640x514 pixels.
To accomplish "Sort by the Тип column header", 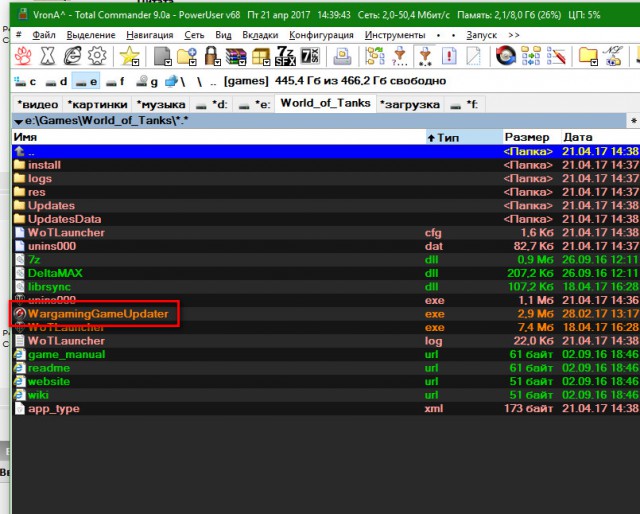I will click(464, 137).
